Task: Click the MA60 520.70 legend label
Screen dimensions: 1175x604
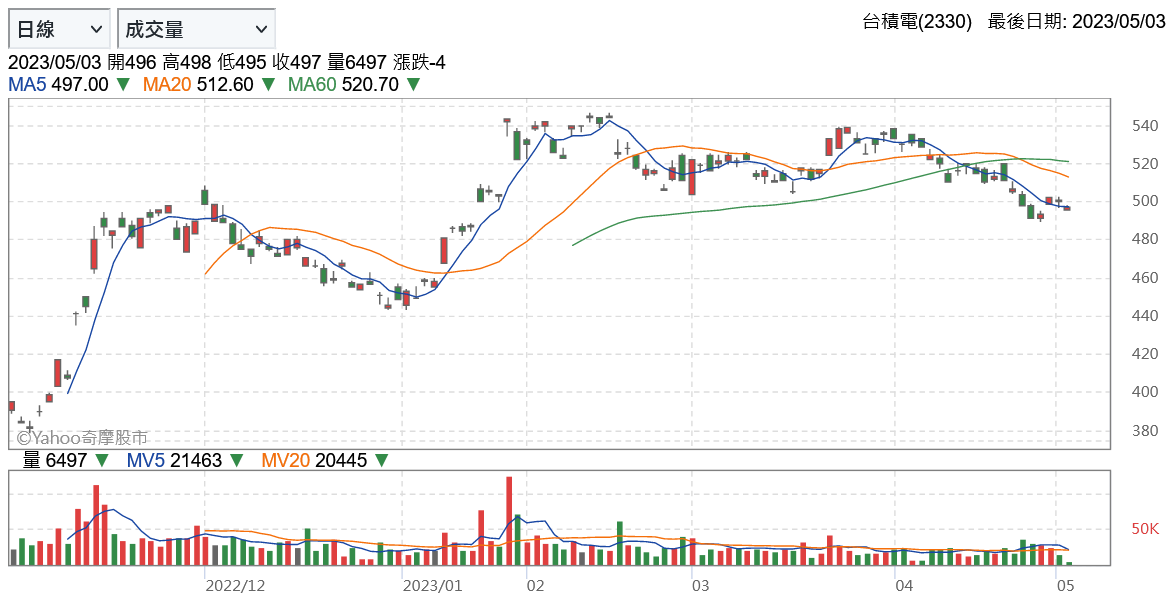Action: pyautogui.click(x=343, y=84)
